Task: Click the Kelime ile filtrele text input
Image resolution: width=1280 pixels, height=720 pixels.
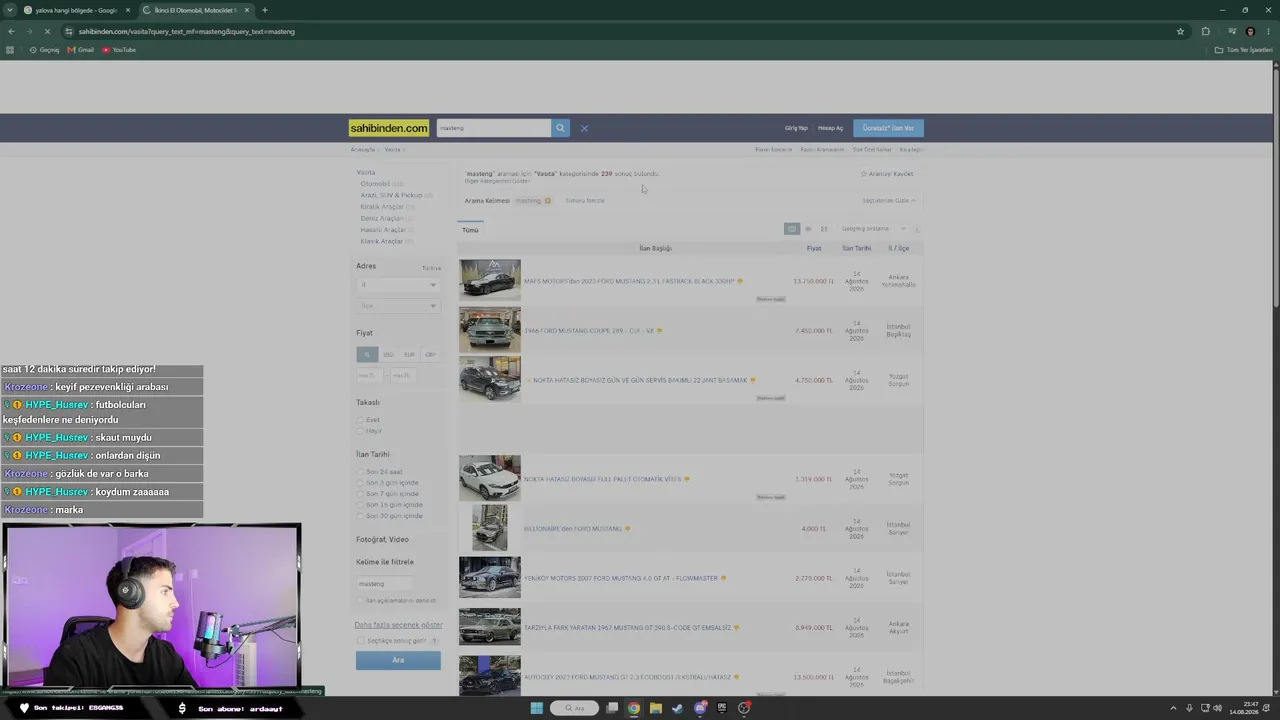Action: [x=384, y=584]
